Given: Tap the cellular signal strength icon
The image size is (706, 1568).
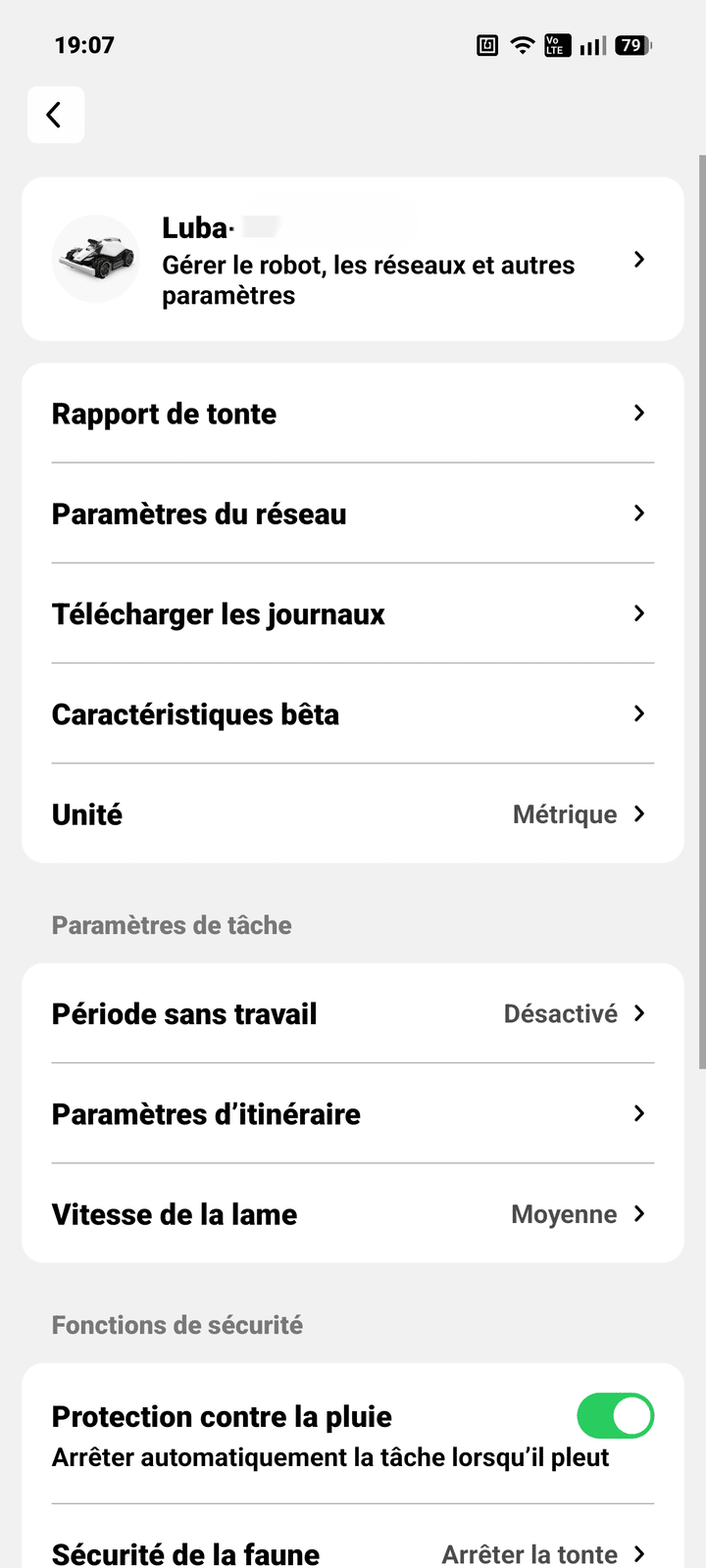Looking at the screenshot, I should point(592,45).
